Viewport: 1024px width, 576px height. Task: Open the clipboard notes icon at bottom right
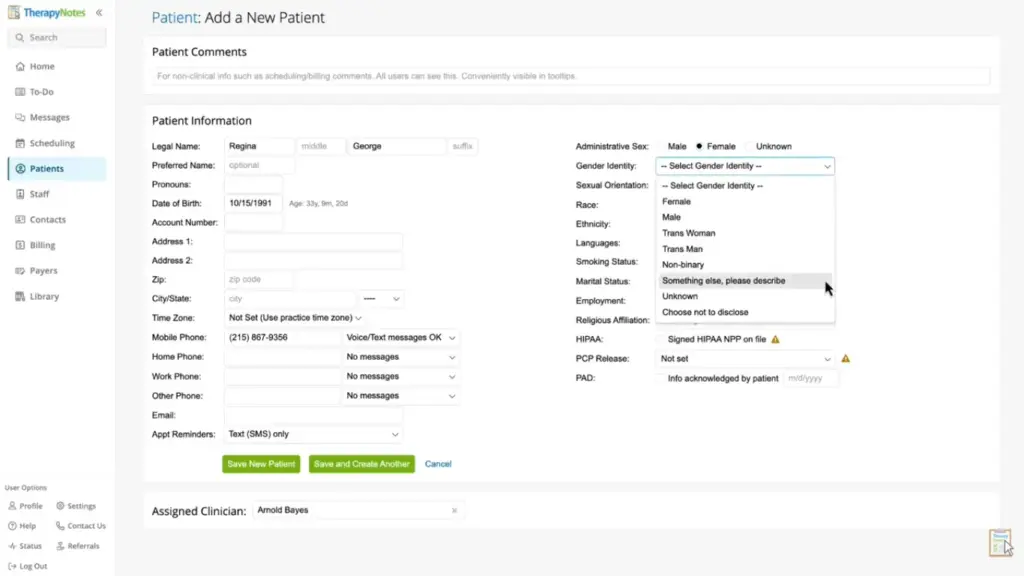1000,543
